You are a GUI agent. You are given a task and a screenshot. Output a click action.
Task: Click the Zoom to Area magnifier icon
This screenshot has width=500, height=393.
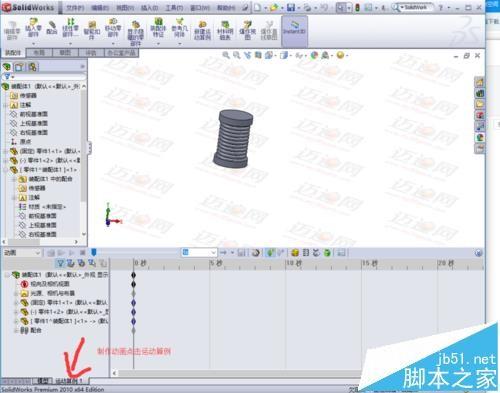pos(237,55)
